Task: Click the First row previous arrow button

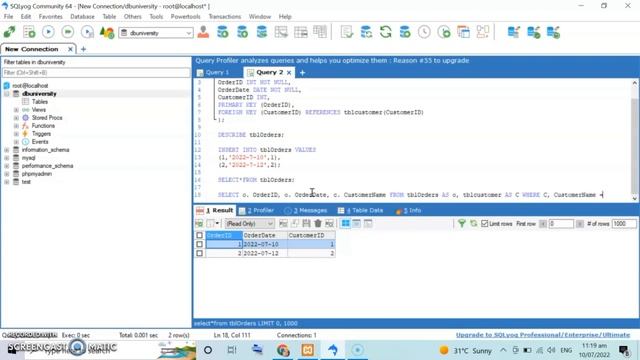Action: 542,224
